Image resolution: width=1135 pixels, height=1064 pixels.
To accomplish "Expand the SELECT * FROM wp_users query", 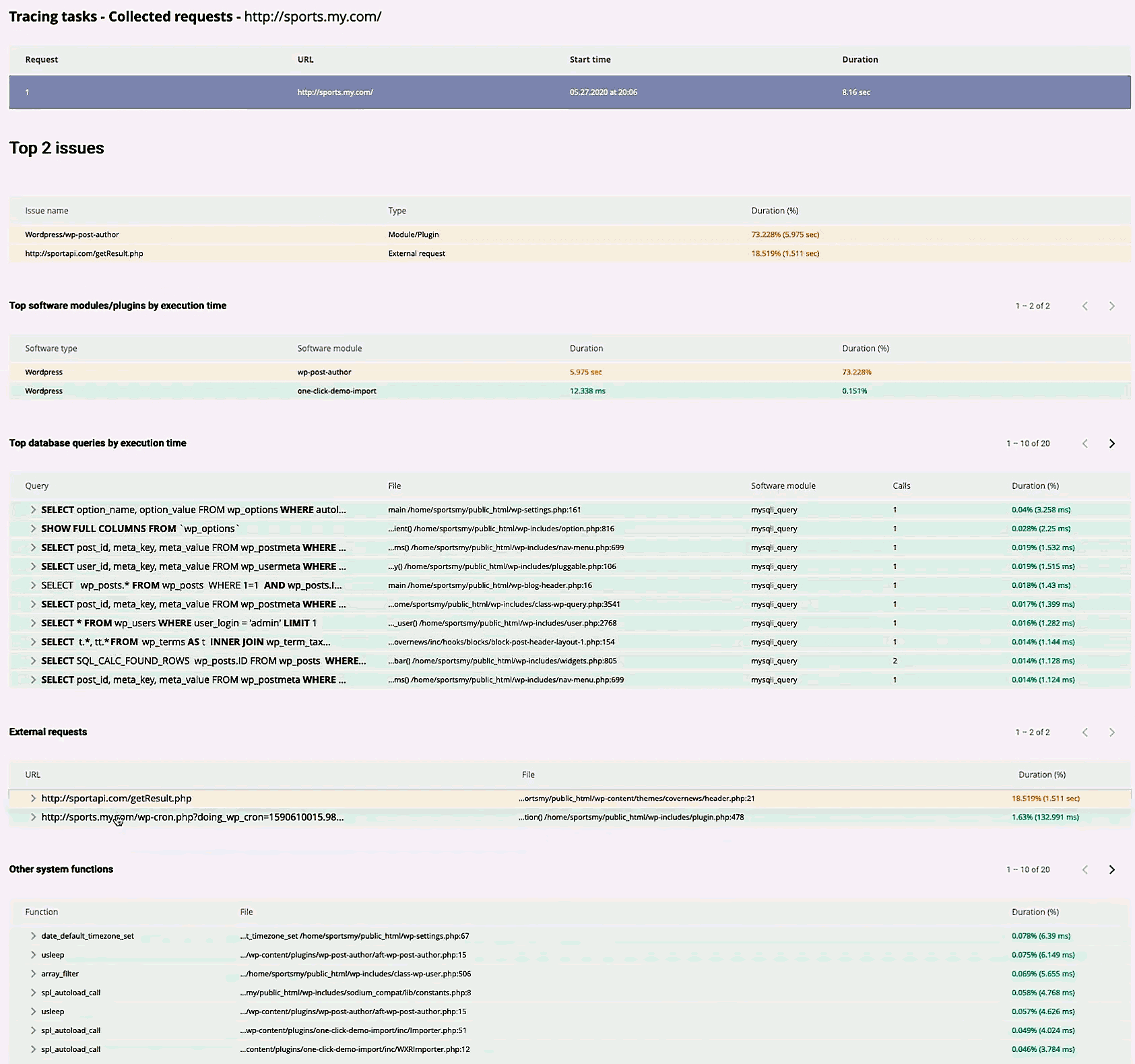I will (32, 623).
